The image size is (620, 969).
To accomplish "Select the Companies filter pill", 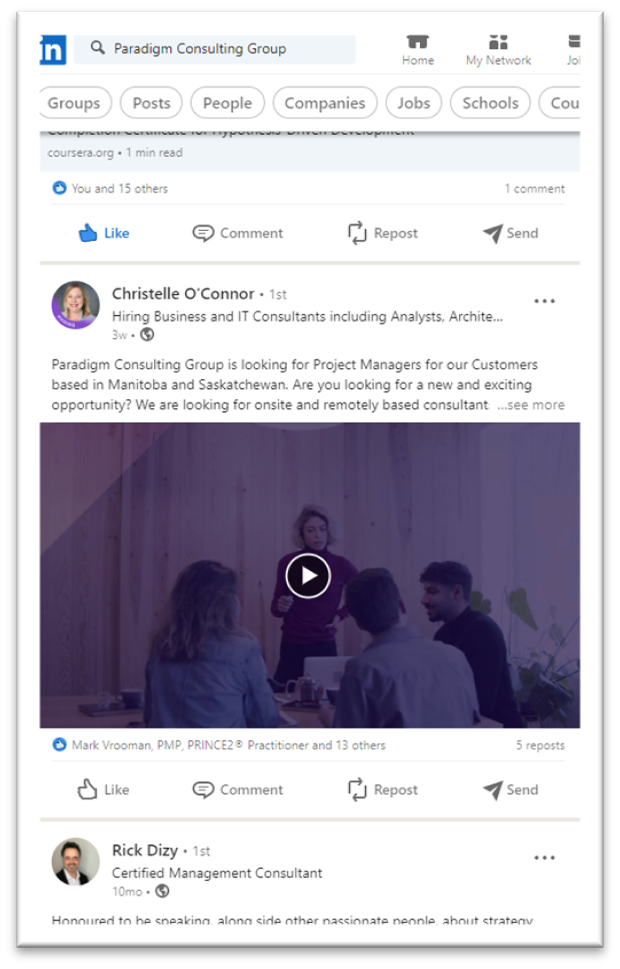I will (x=325, y=103).
